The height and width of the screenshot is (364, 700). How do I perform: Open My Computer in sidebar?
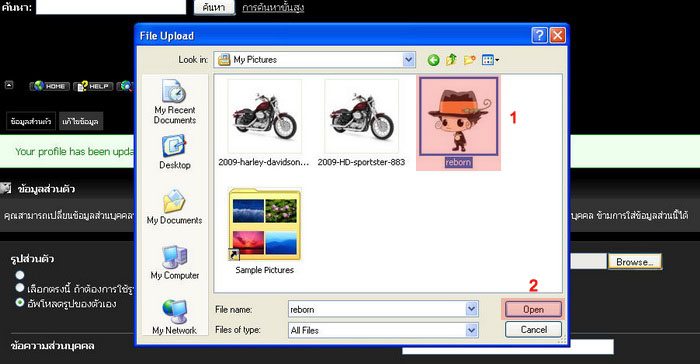[x=175, y=262]
